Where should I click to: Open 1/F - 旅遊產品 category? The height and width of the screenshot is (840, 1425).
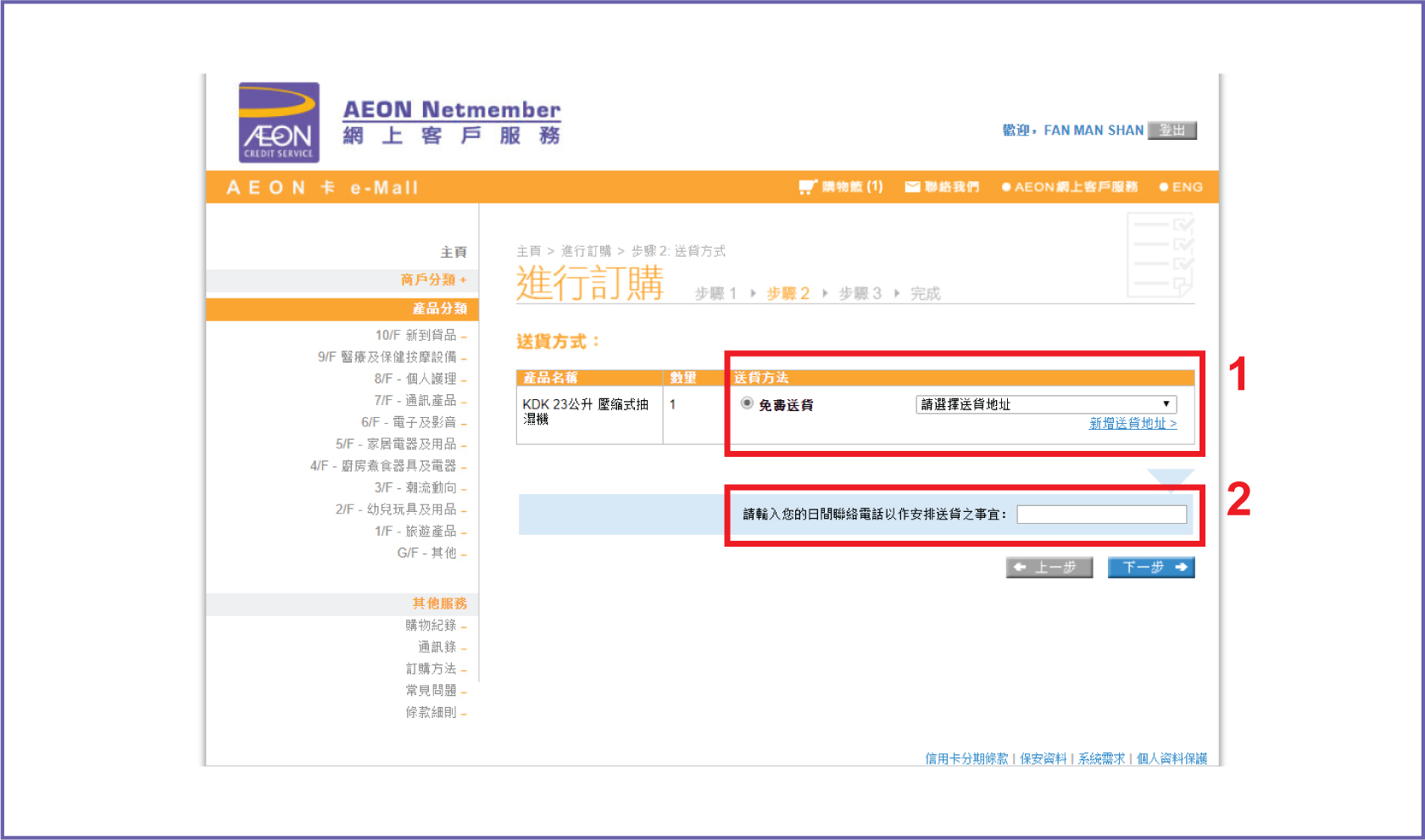pyautogui.click(x=420, y=531)
